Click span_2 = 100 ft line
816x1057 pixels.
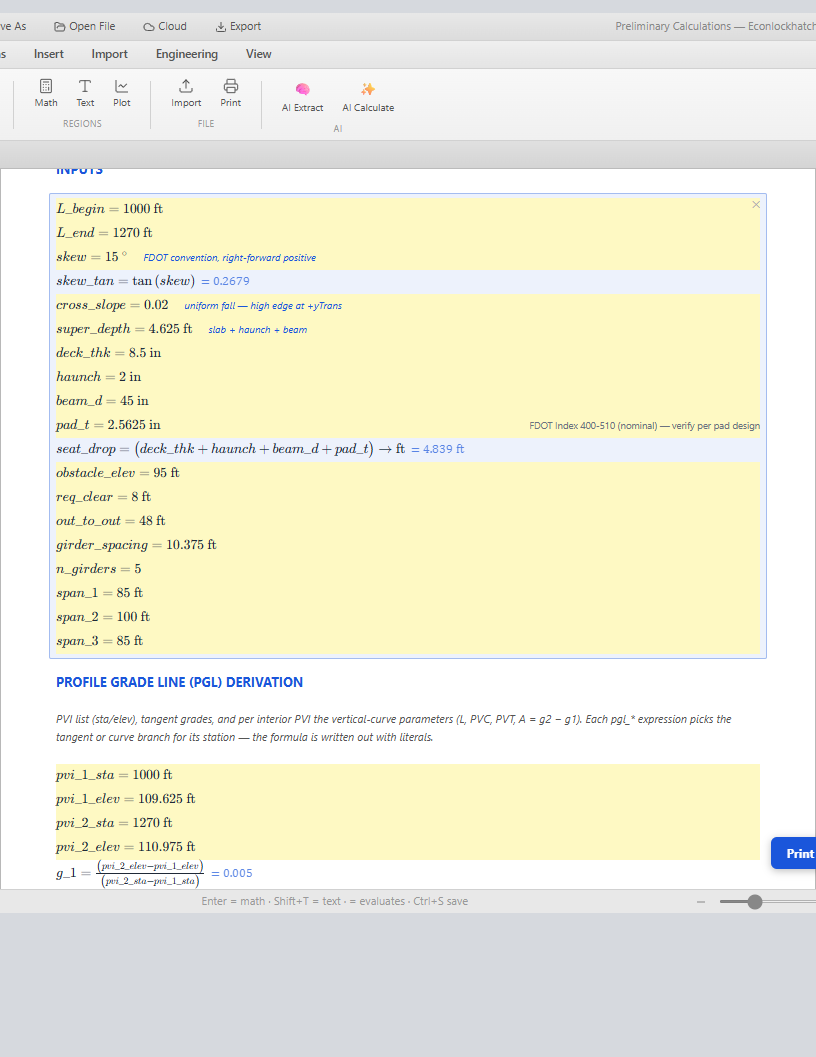tap(408, 617)
